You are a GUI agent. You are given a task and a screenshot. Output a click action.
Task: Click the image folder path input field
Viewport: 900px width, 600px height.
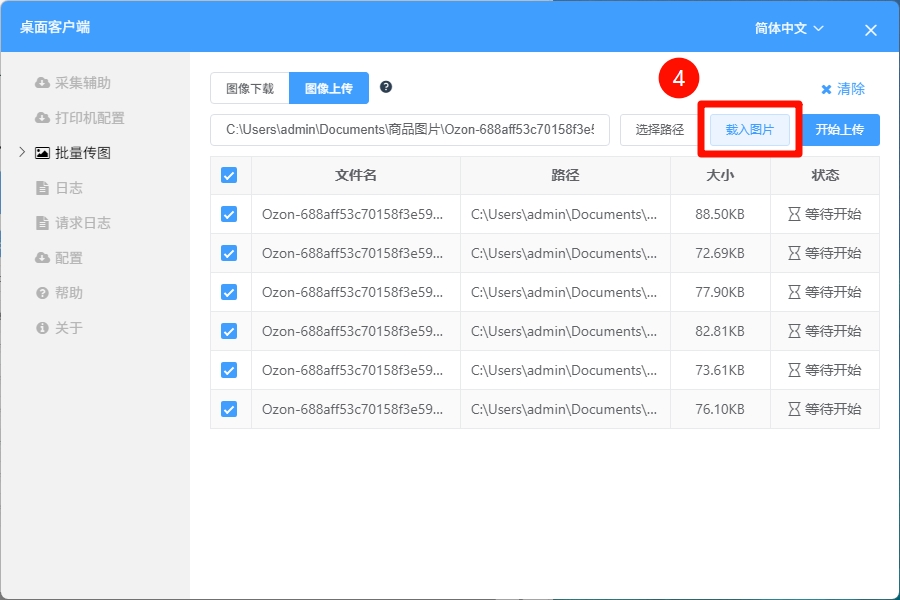[x=410, y=130]
